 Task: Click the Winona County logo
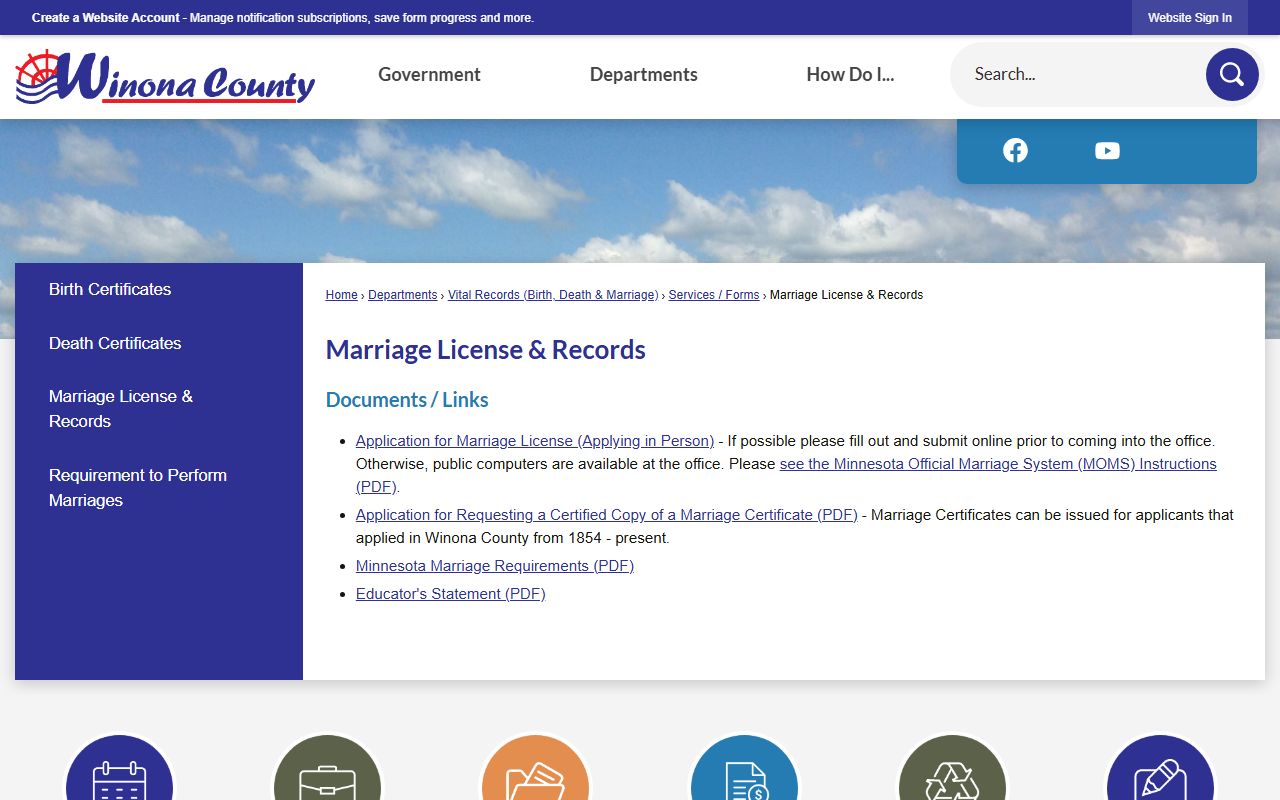coord(165,77)
